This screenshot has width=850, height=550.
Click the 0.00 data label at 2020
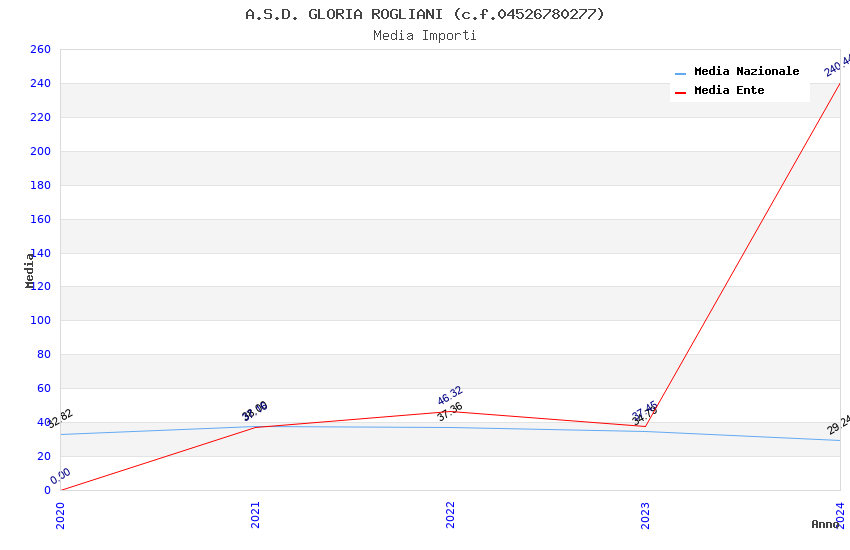[x=60, y=476]
